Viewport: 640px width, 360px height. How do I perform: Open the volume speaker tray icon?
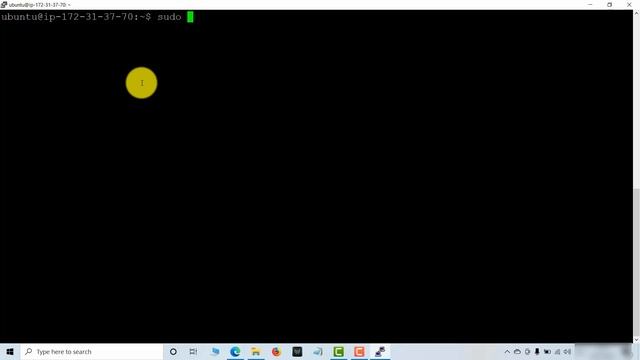pyautogui.click(x=567, y=351)
